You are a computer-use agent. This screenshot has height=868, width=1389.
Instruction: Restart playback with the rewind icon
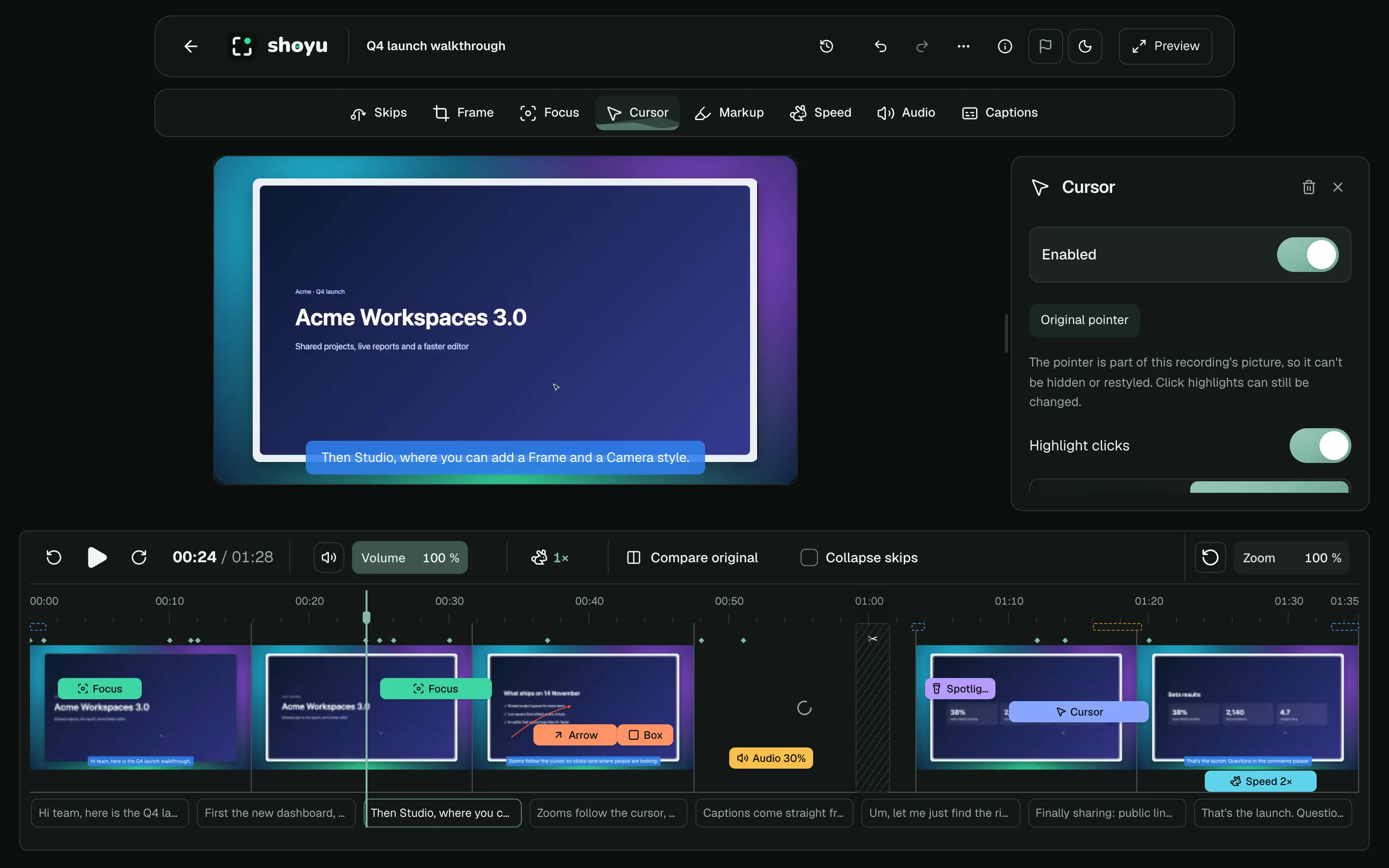54,557
